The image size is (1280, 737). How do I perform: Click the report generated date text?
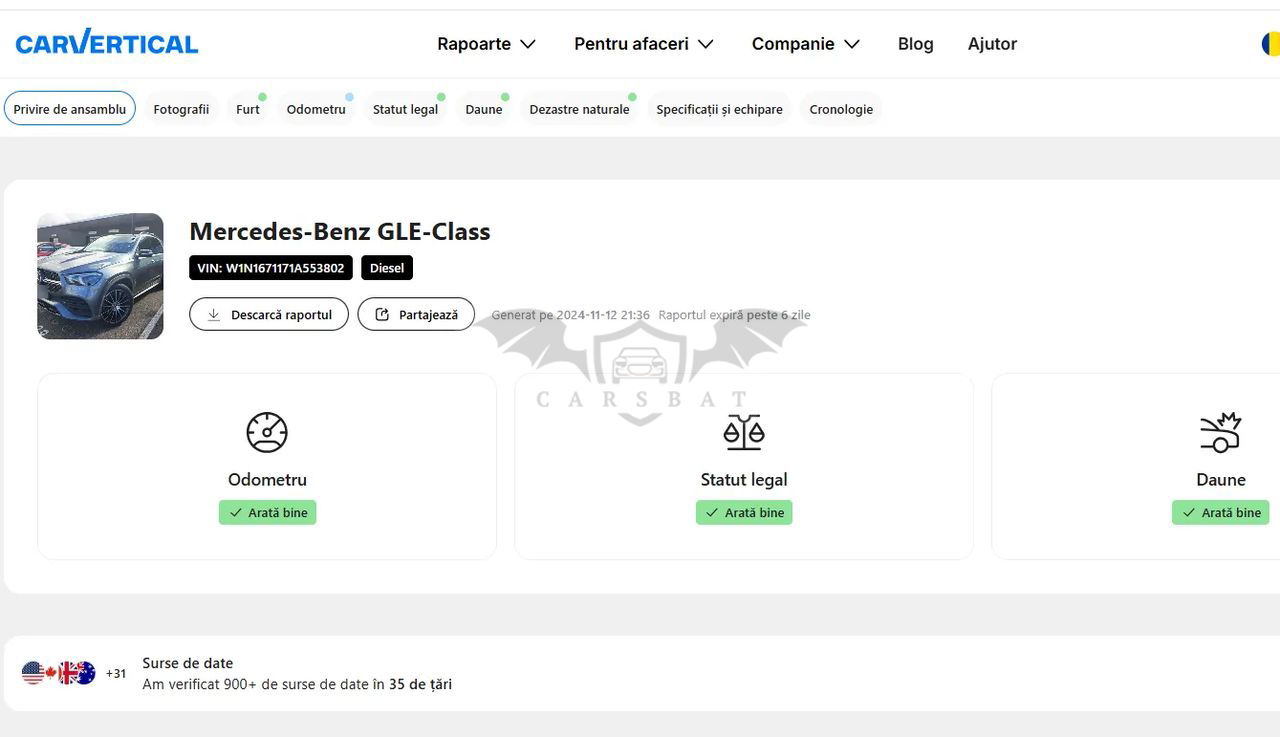(x=571, y=315)
